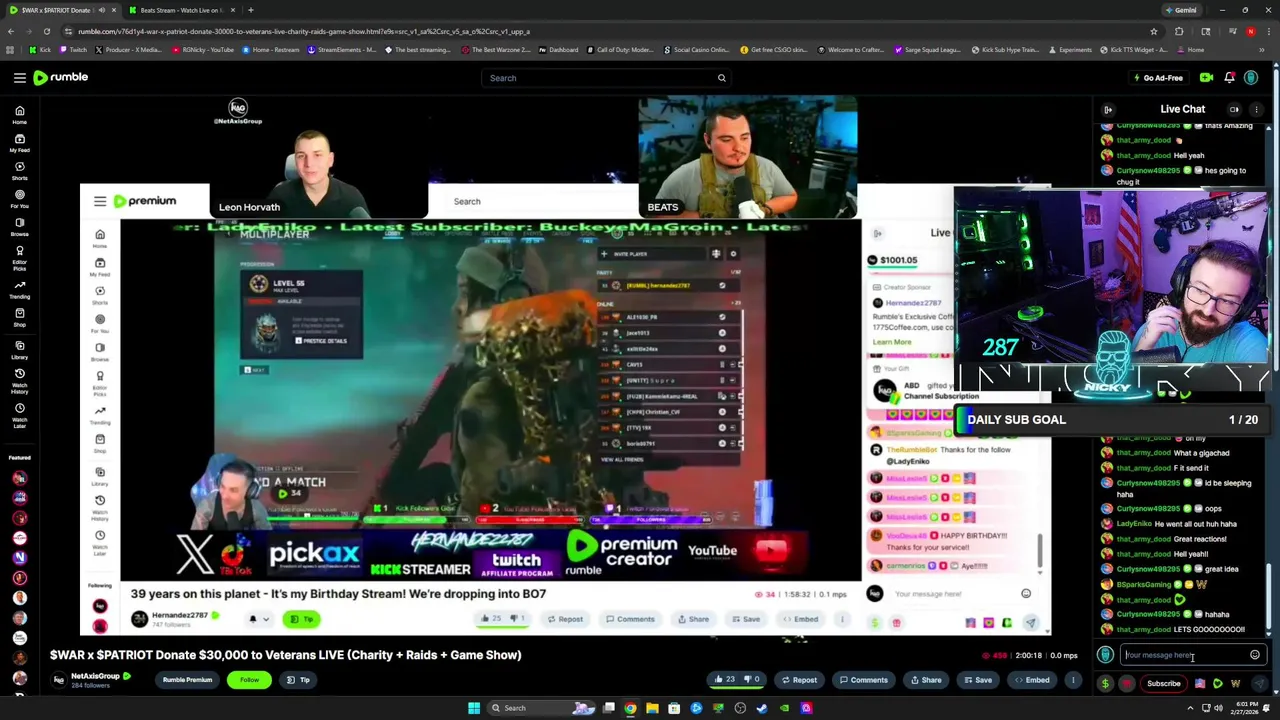
Task: Click Subscribe in the chat footer
Action: click(x=1163, y=684)
